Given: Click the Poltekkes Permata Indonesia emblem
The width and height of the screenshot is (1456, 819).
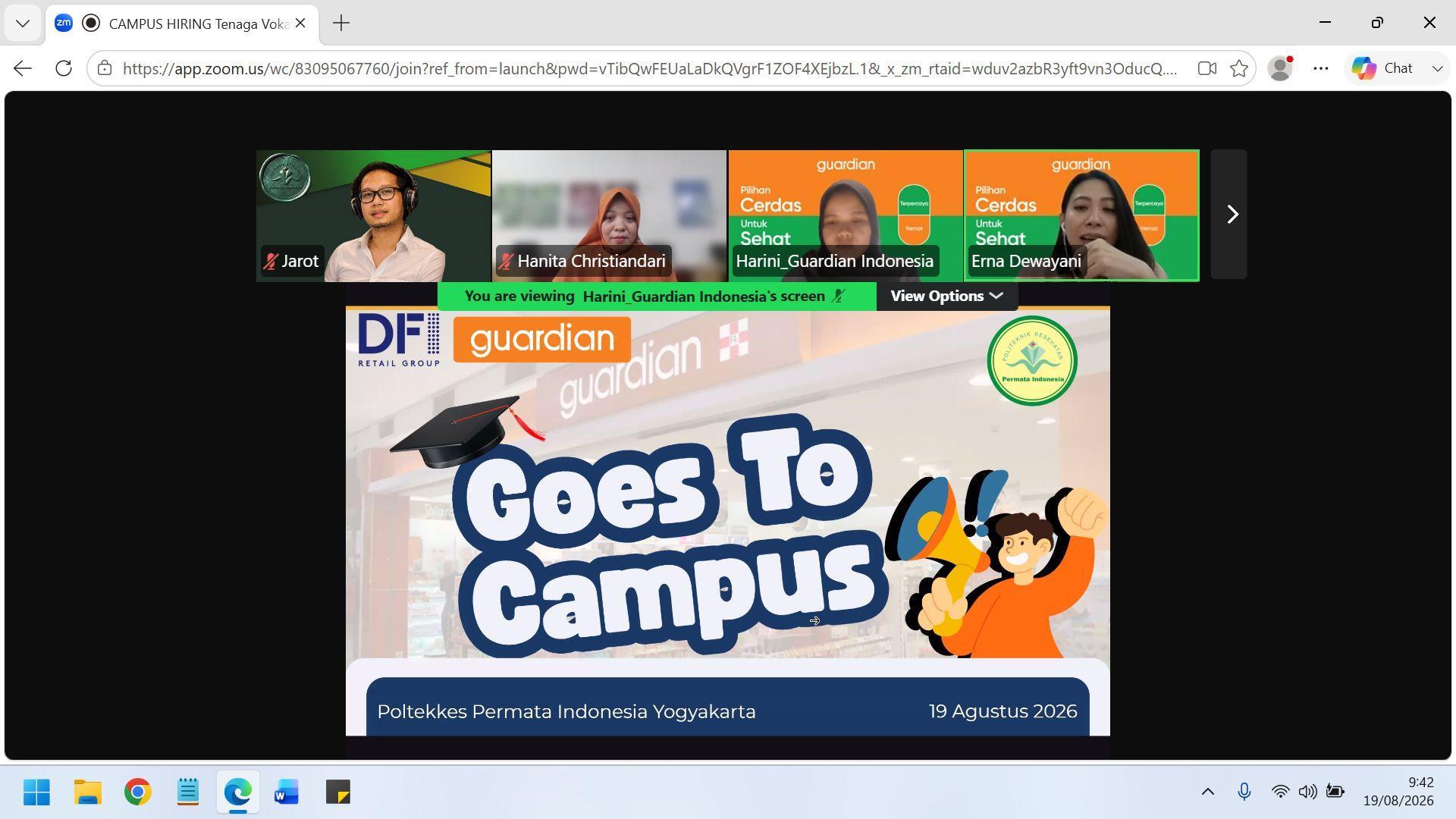Looking at the screenshot, I should [x=1032, y=361].
